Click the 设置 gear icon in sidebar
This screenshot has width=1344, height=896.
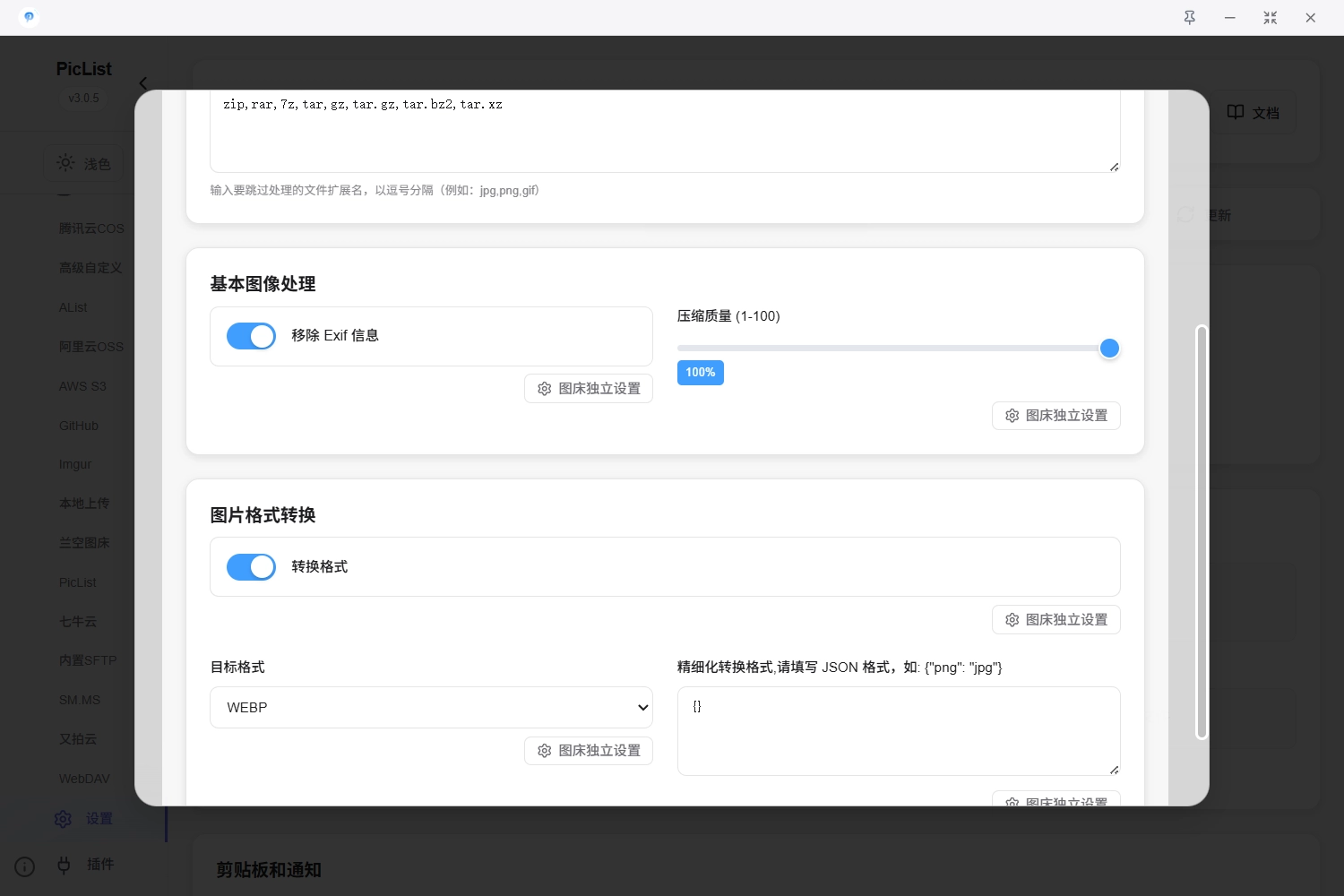63,819
